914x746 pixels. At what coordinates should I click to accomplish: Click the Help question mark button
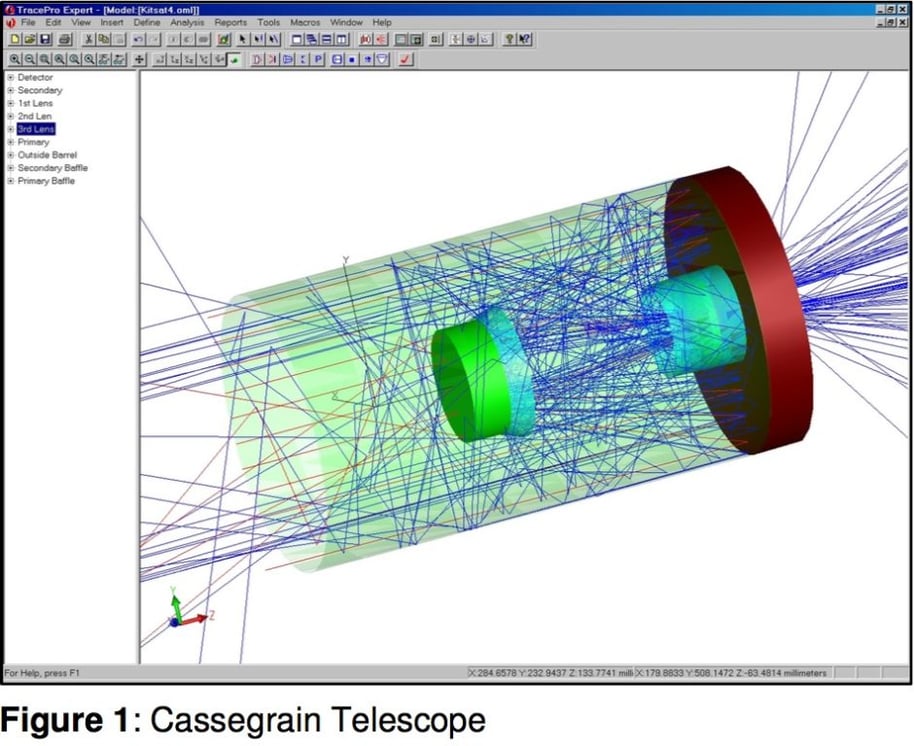509,40
